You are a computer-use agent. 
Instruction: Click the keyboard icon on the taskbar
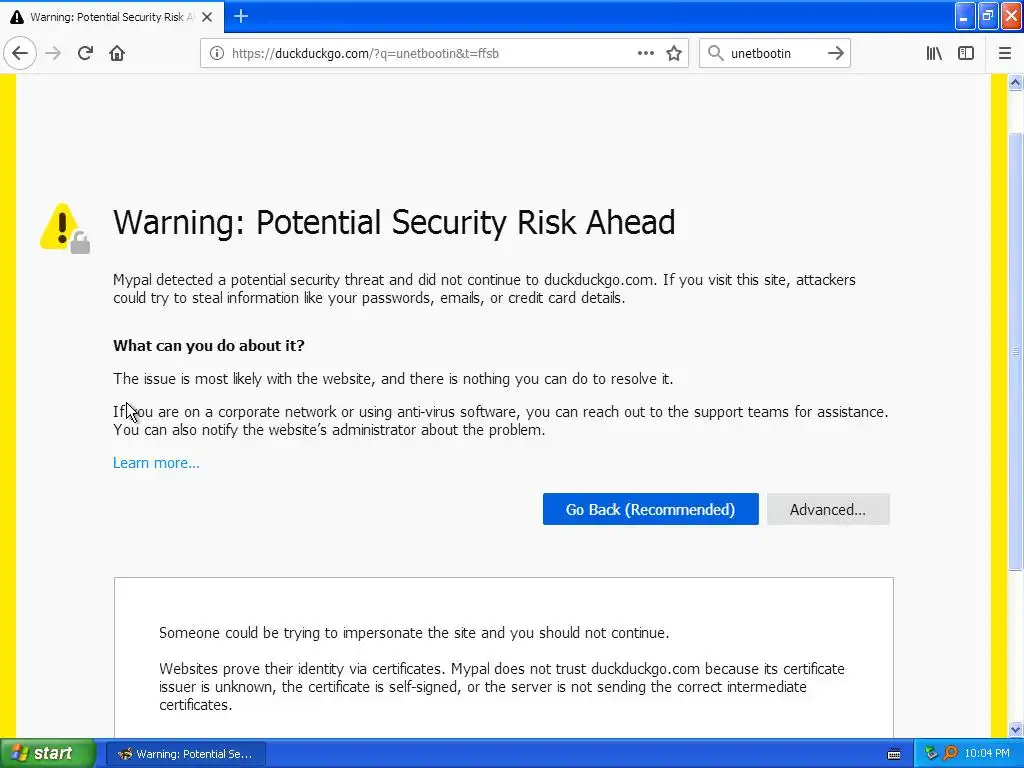click(894, 754)
